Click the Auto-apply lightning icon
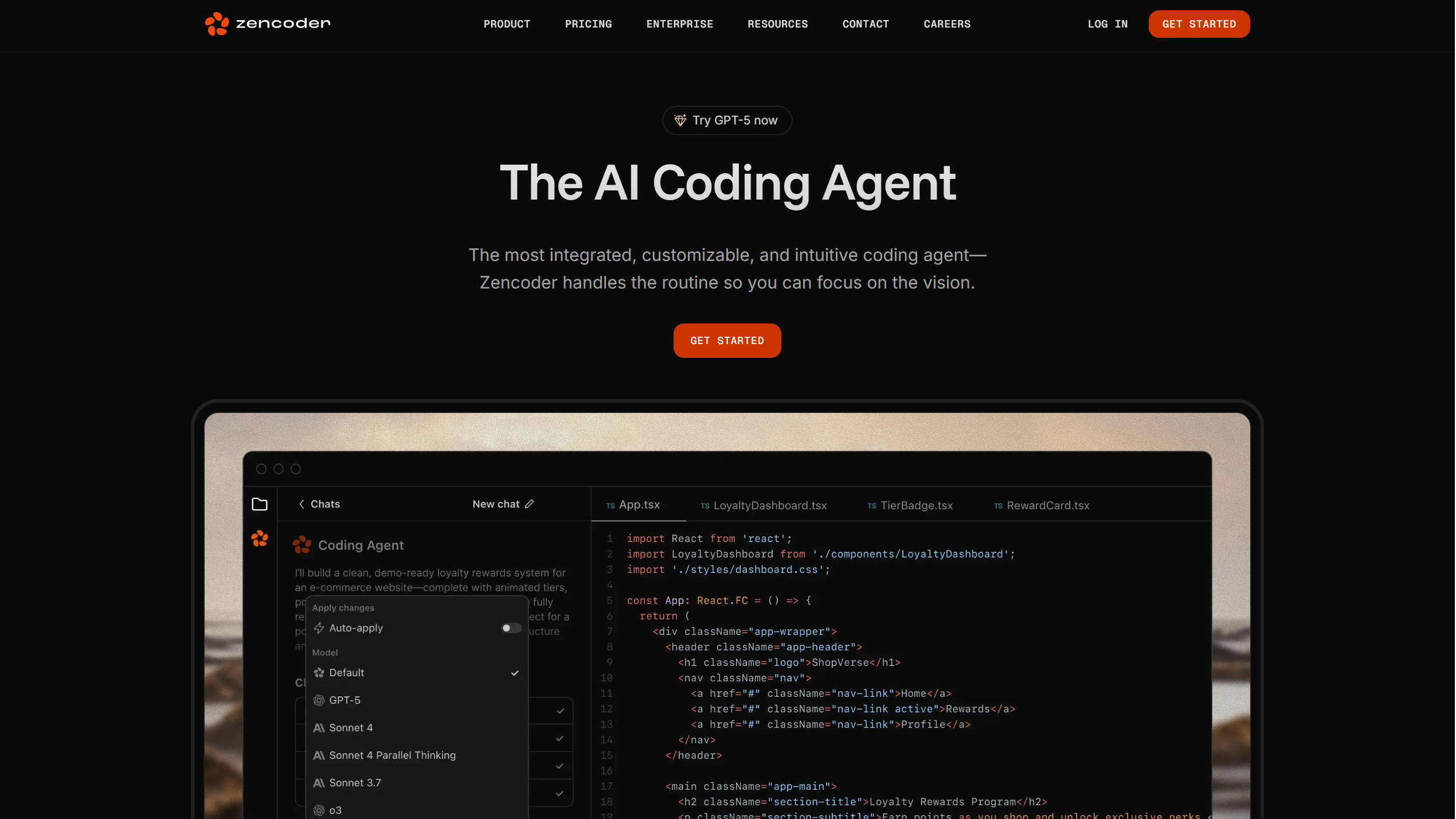This screenshot has width=1456, height=819. coord(319,628)
